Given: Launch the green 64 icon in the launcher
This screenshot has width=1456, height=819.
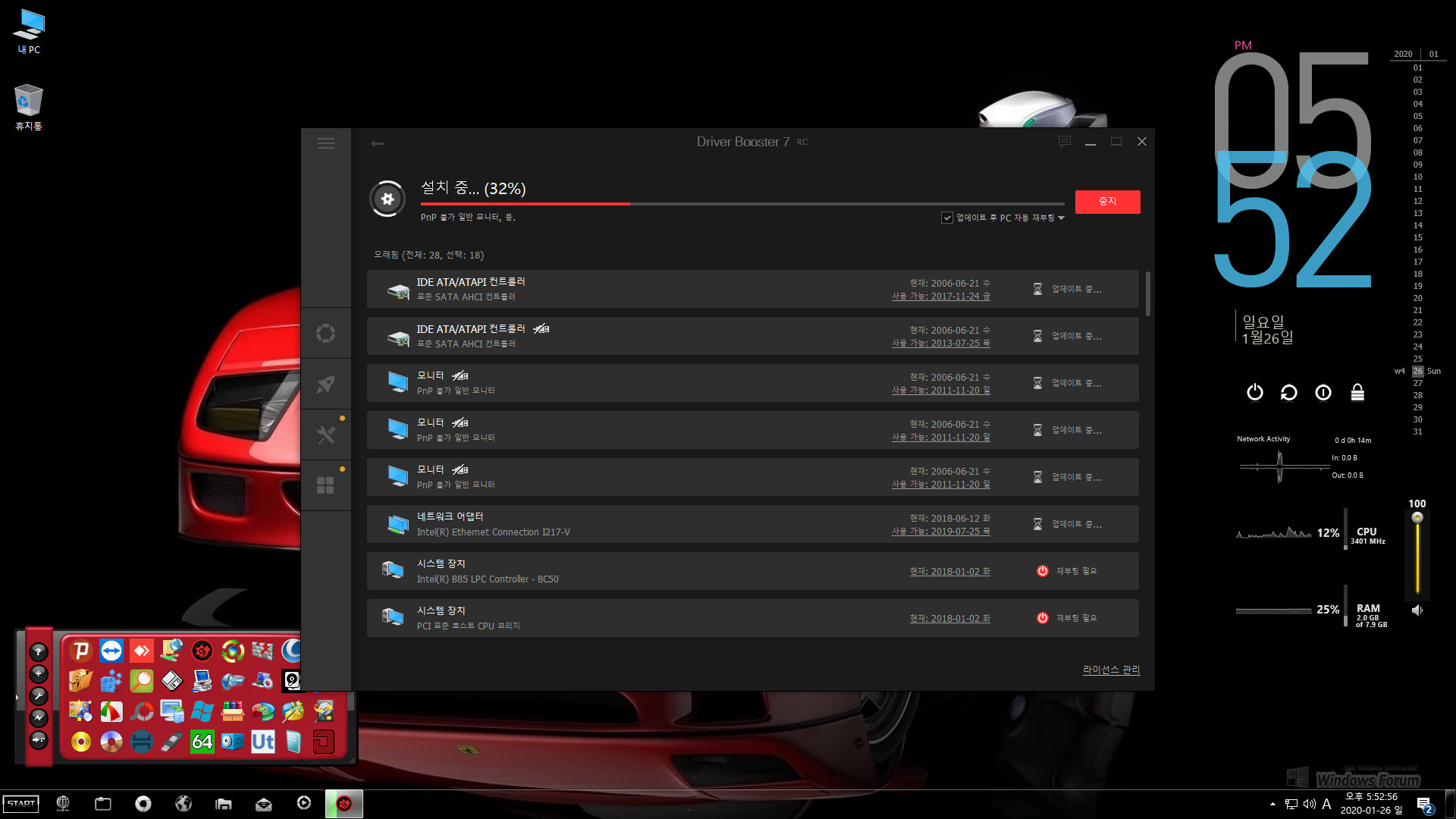Looking at the screenshot, I should coord(202,741).
